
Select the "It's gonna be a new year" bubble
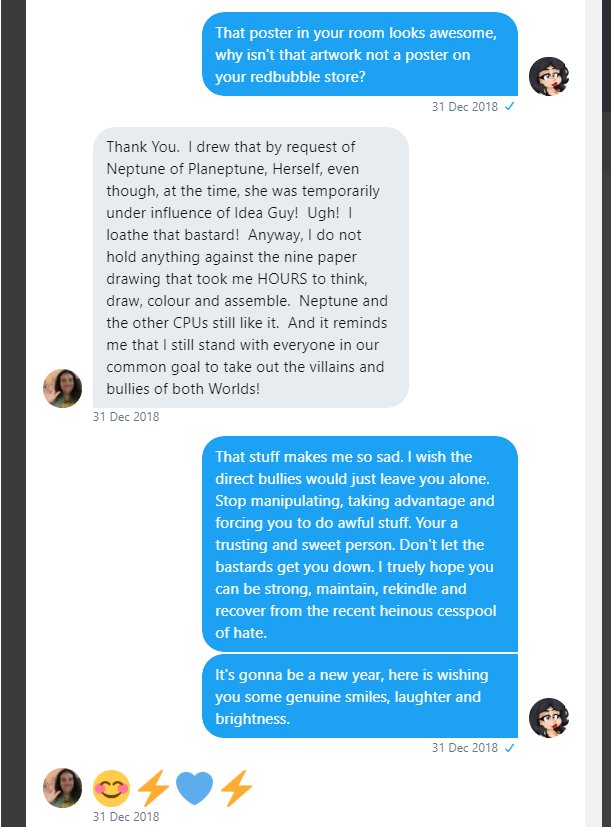[x=360, y=695]
